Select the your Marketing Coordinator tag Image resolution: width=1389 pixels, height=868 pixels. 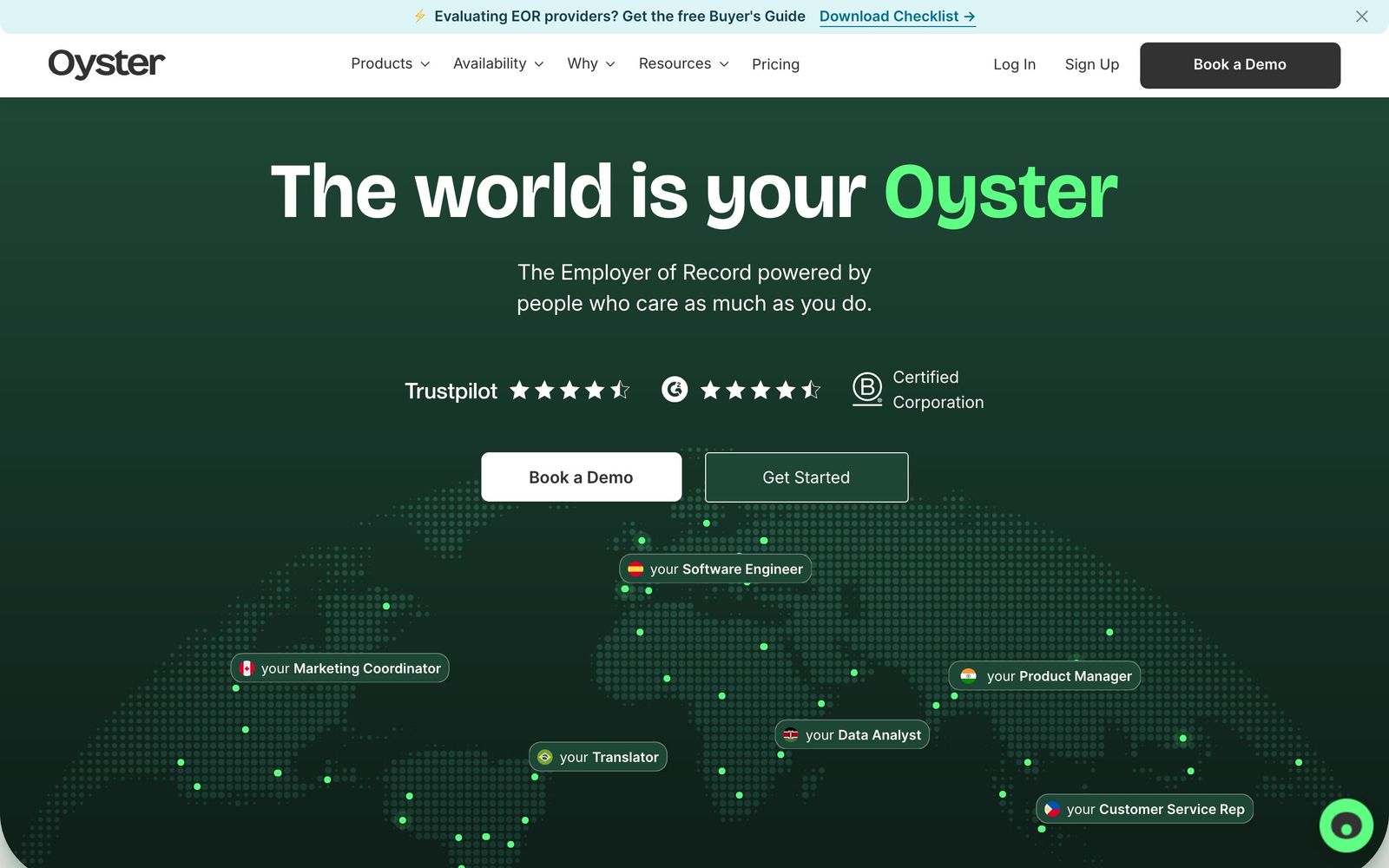pyautogui.click(x=339, y=667)
